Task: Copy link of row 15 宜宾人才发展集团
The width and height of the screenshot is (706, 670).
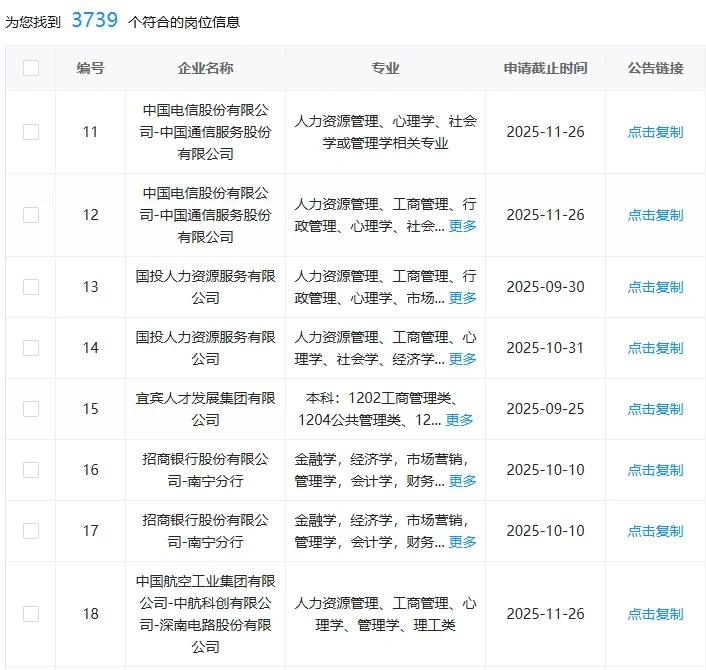Action: point(656,409)
